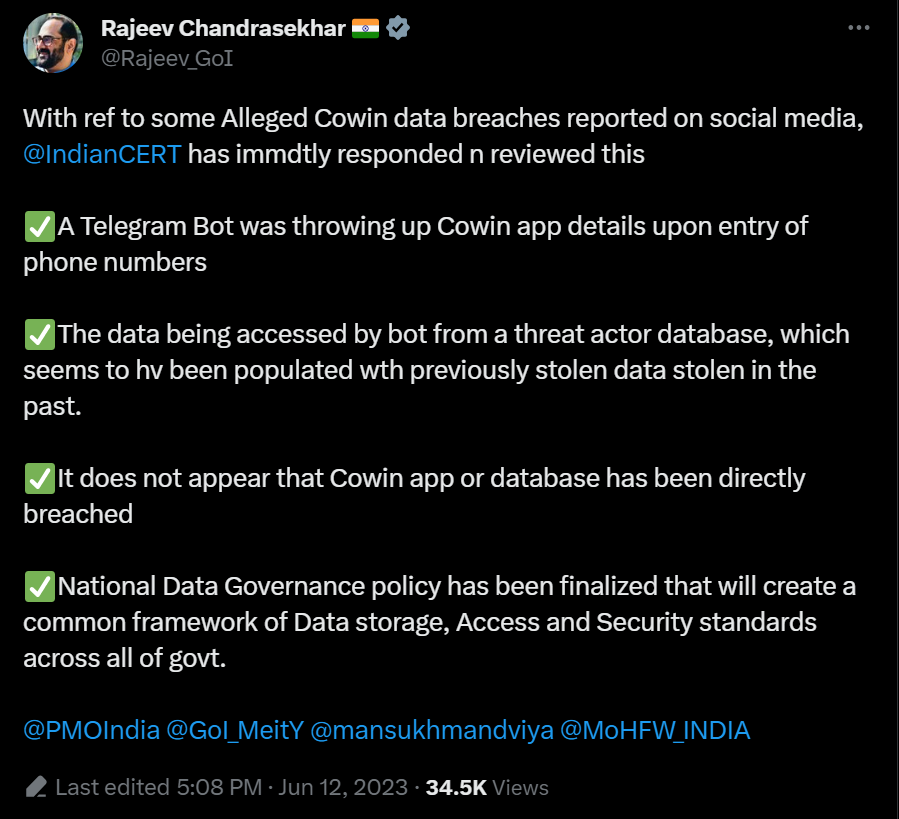Click the 'Jun 12, 2023' date

[341, 788]
